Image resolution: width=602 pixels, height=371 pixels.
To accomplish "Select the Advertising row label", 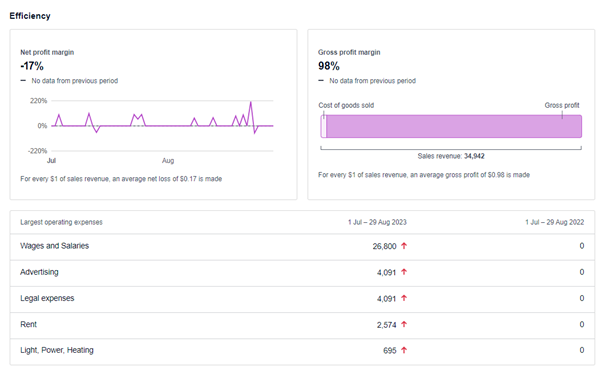I will pyautogui.click(x=39, y=272).
